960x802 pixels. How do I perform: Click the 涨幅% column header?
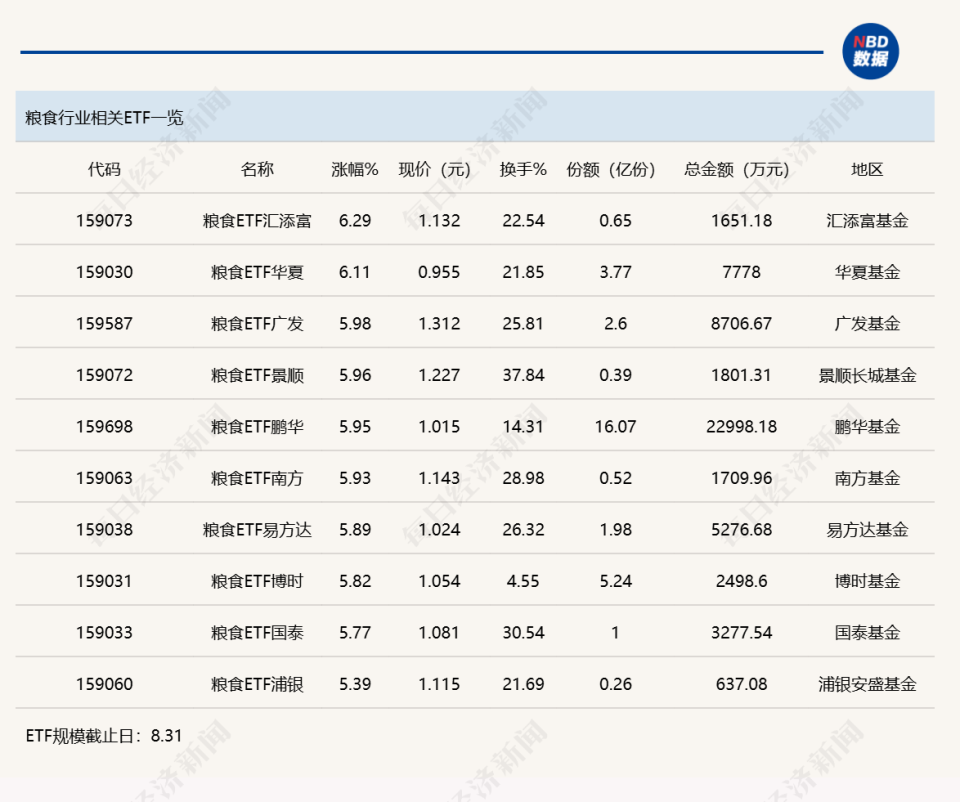click(x=355, y=169)
